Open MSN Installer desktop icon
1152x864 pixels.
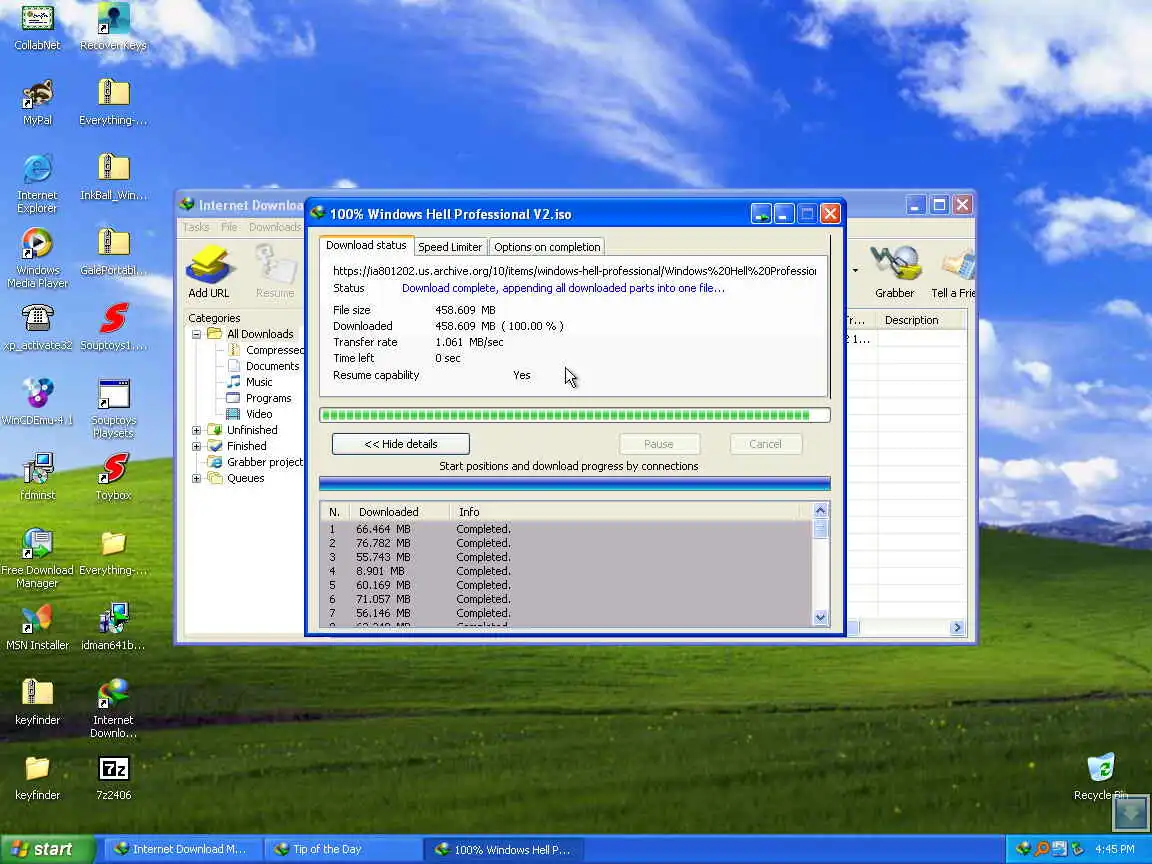[x=37, y=627]
